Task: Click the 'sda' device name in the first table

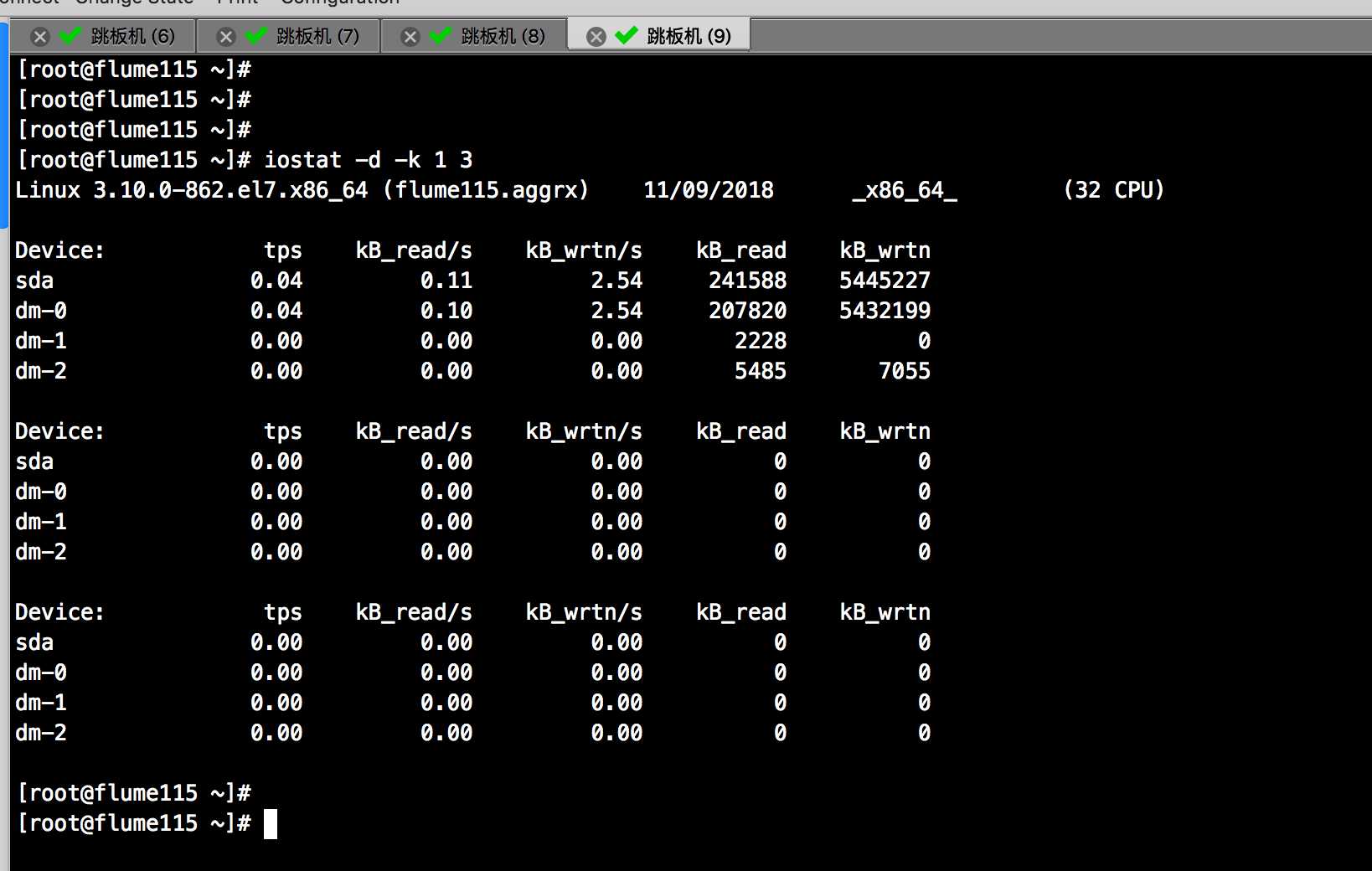Action: [x=34, y=281]
